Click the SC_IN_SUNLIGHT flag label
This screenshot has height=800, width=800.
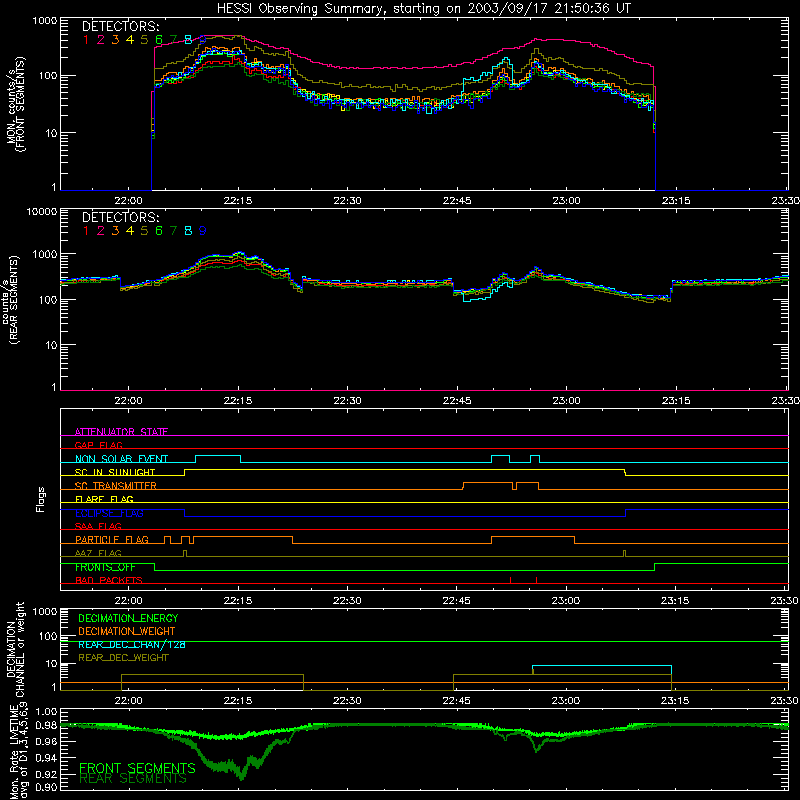115,472
